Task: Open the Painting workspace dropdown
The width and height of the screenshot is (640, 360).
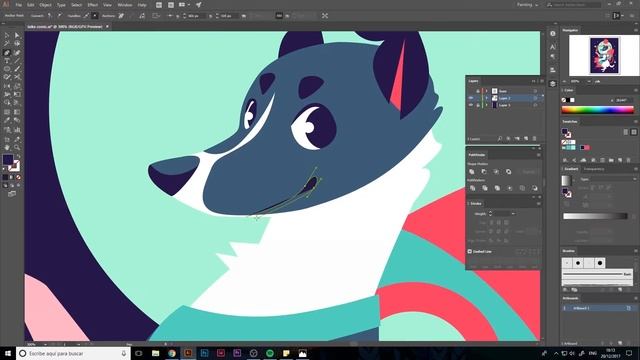Action: tap(527, 5)
